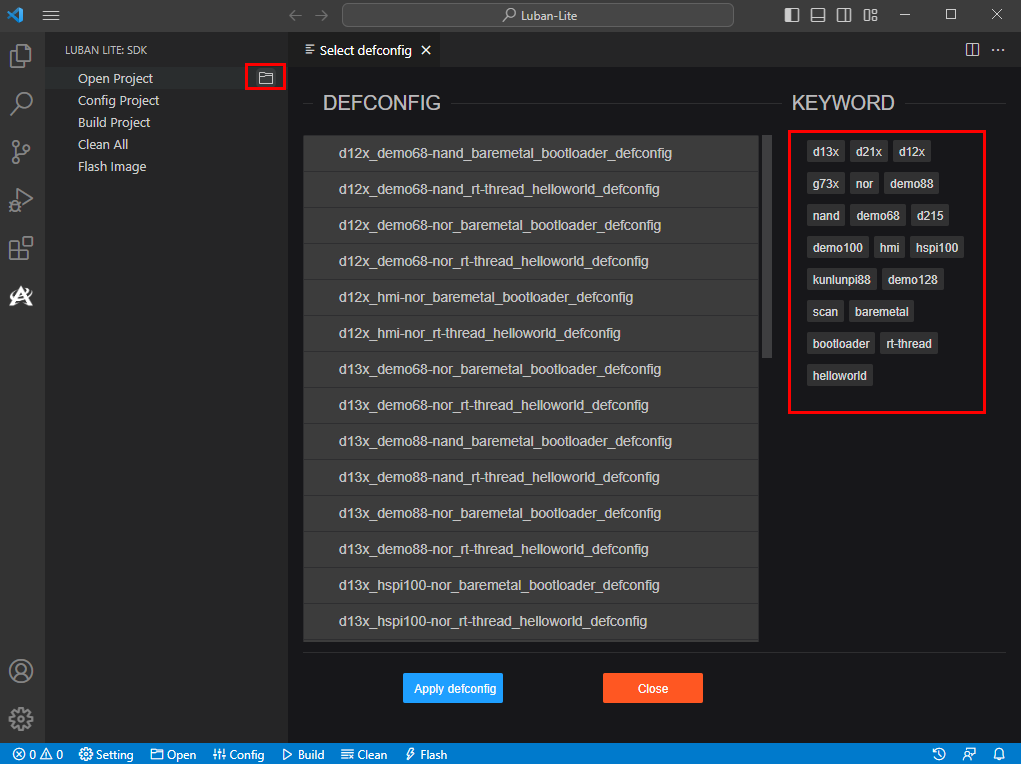
Task: Open the Accounts icon in activity bar
Action: point(21,671)
